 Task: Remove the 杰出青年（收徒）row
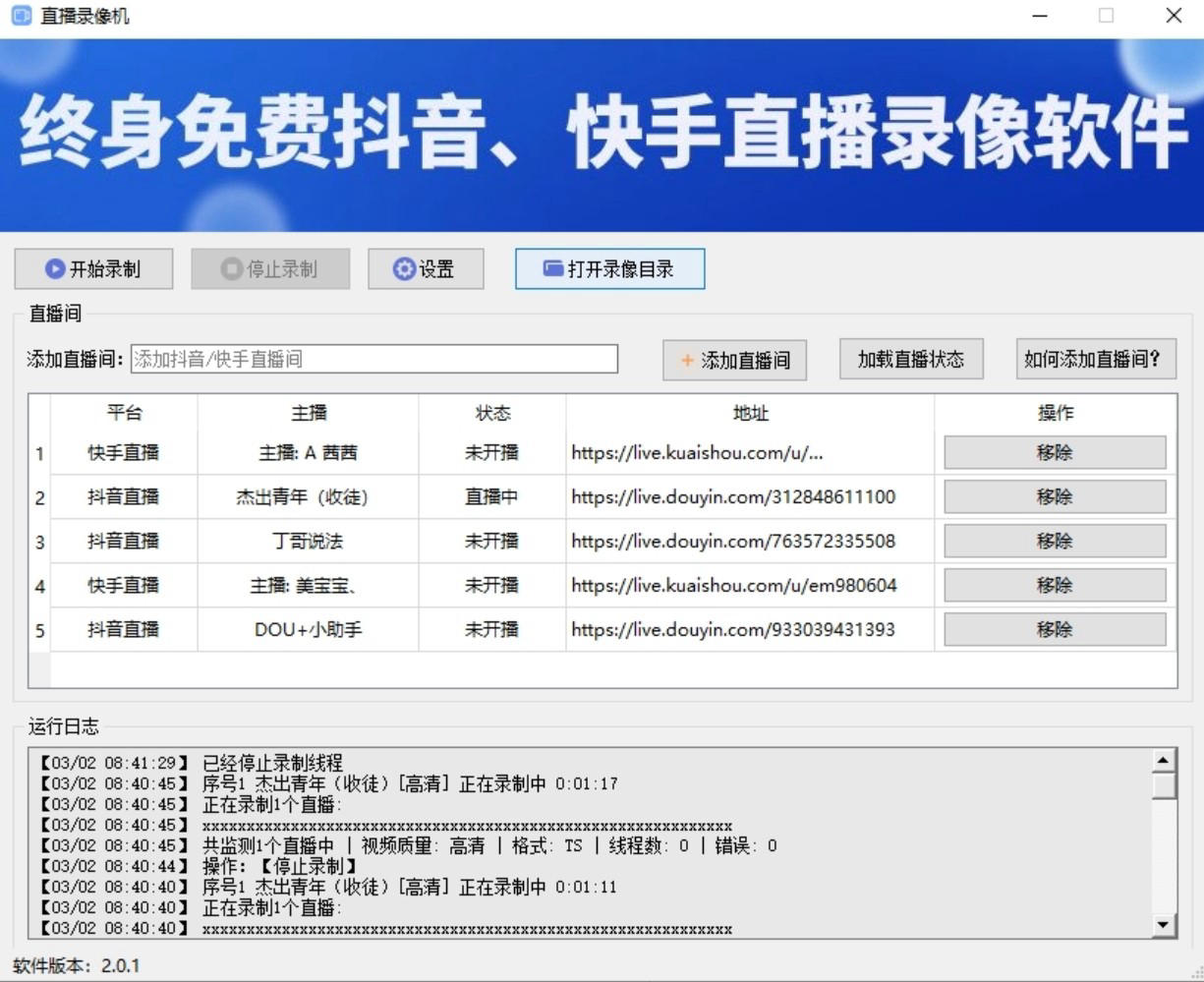tap(1055, 496)
